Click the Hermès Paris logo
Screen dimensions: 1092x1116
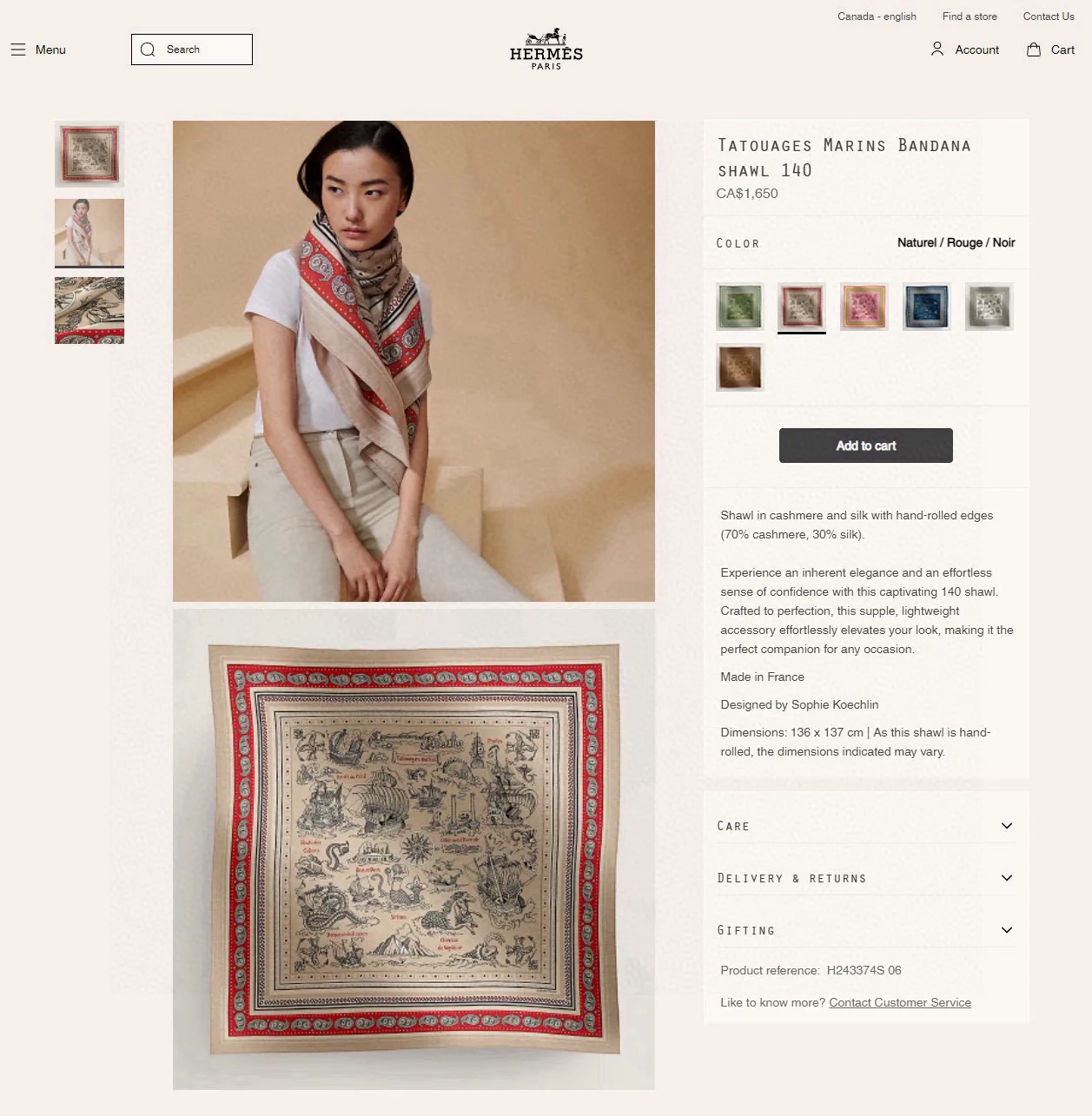pyautogui.click(x=546, y=49)
